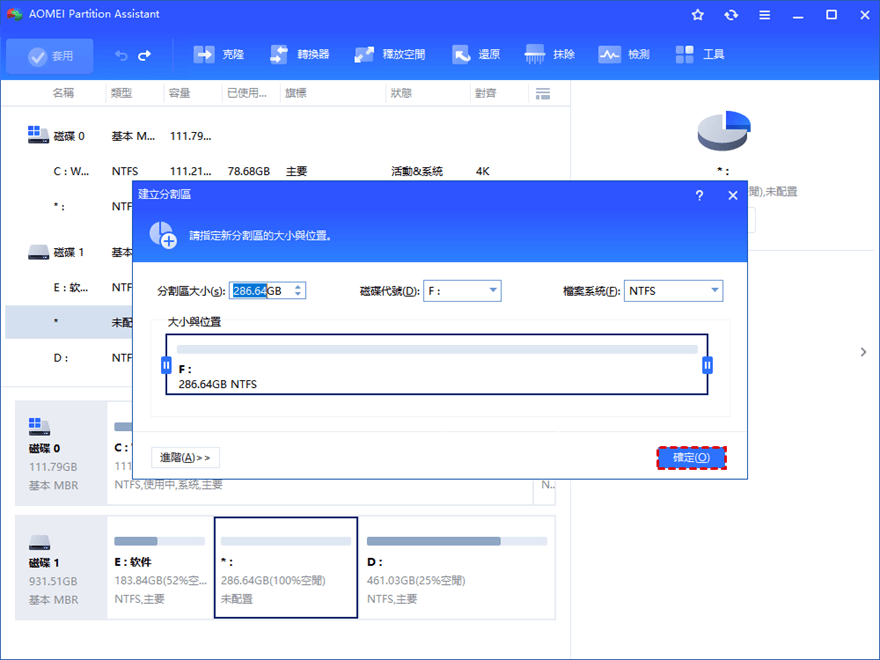Viewport: 880px width, 660px height.
Task: Click Disk 1 block in disk map
Action: [61, 567]
